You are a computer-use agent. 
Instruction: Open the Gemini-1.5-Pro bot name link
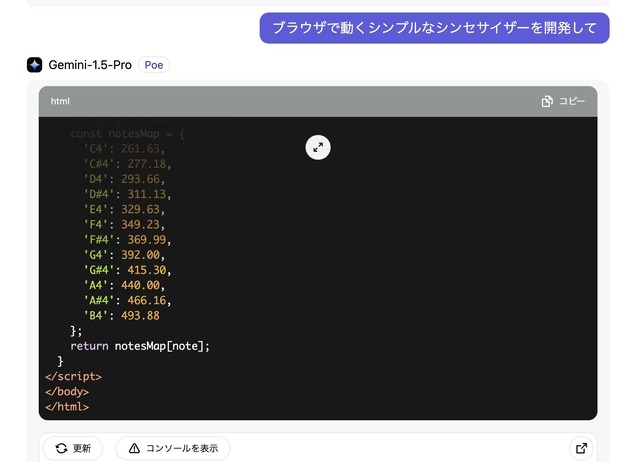[x=90, y=65]
